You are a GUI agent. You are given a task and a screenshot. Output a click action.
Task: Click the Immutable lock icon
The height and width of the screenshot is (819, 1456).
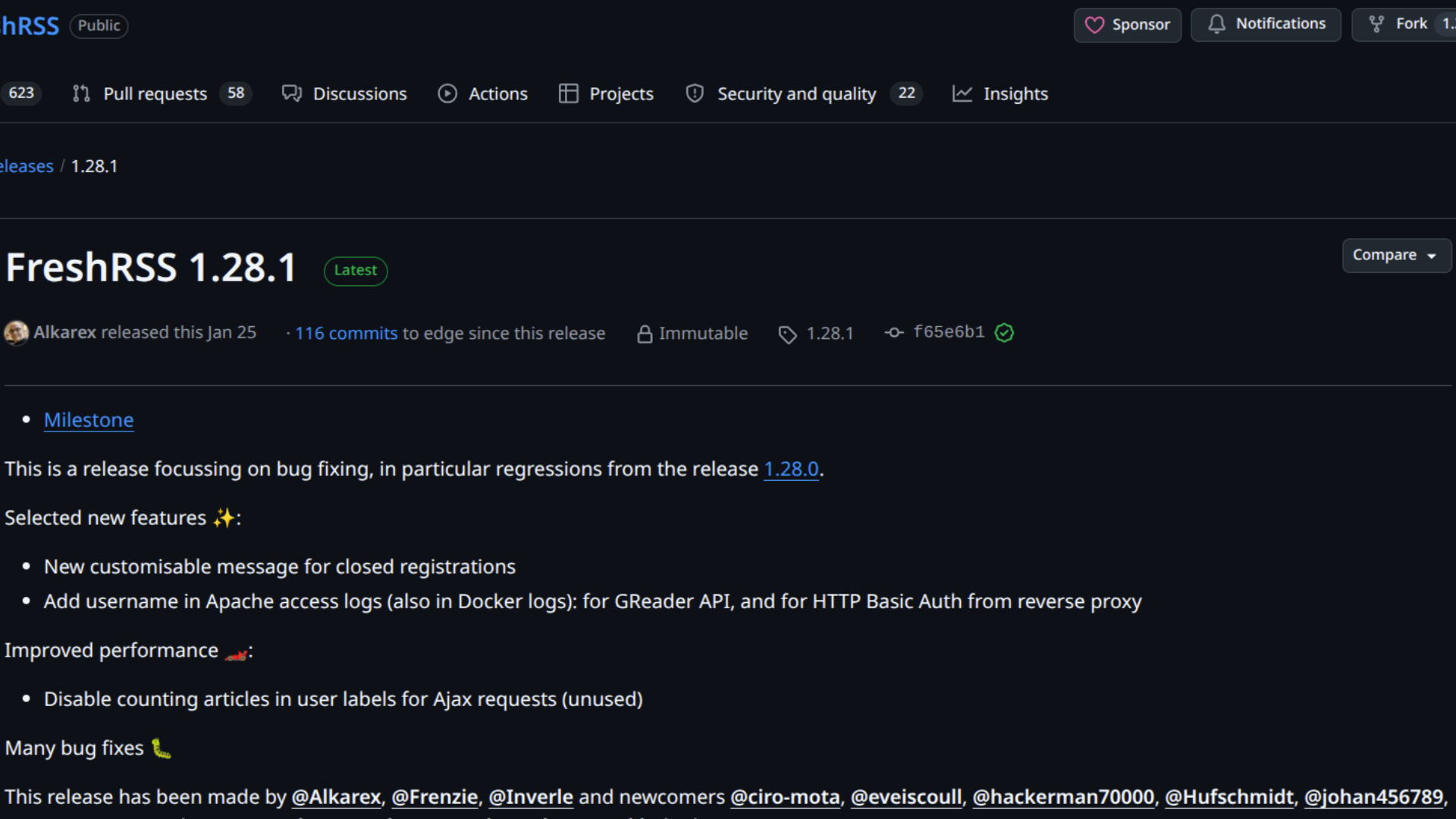pos(645,334)
